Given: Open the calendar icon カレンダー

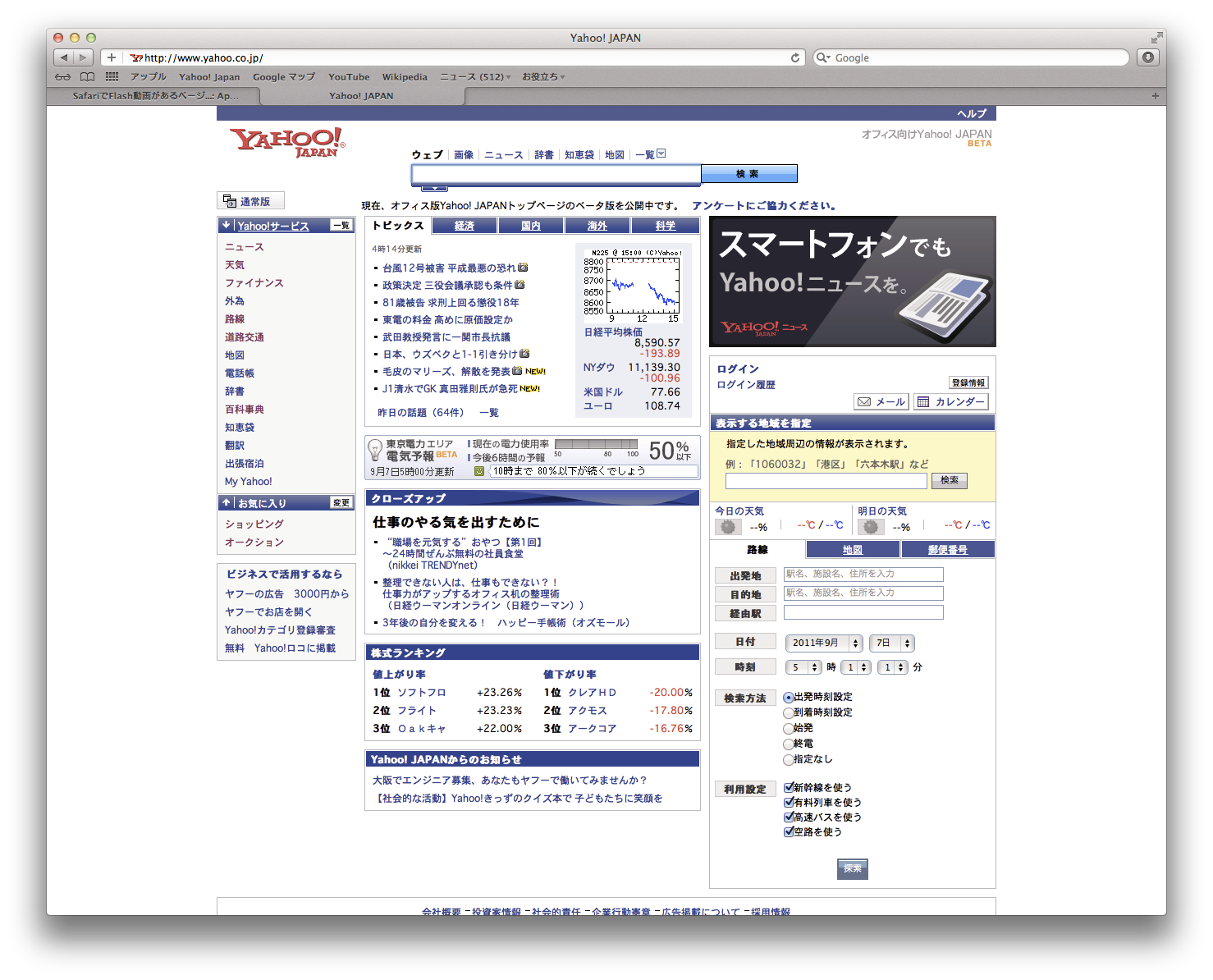Looking at the screenshot, I should click(x=950, y=402).
